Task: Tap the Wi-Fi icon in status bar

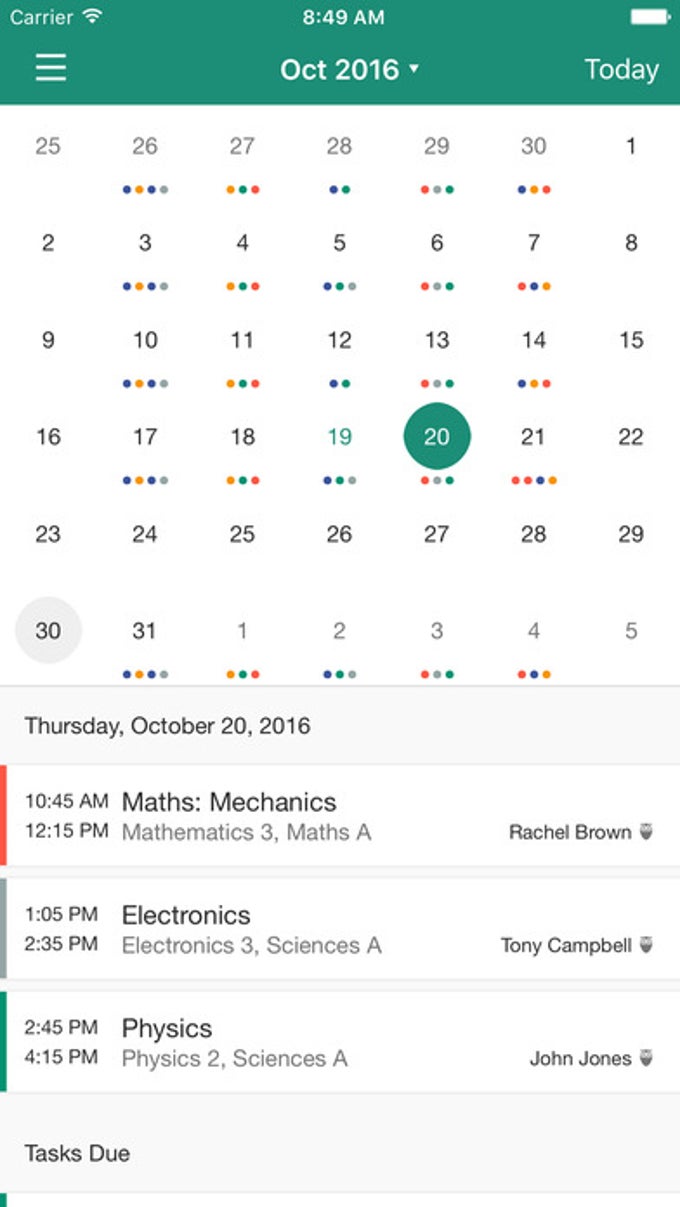Action: [92, 17]
